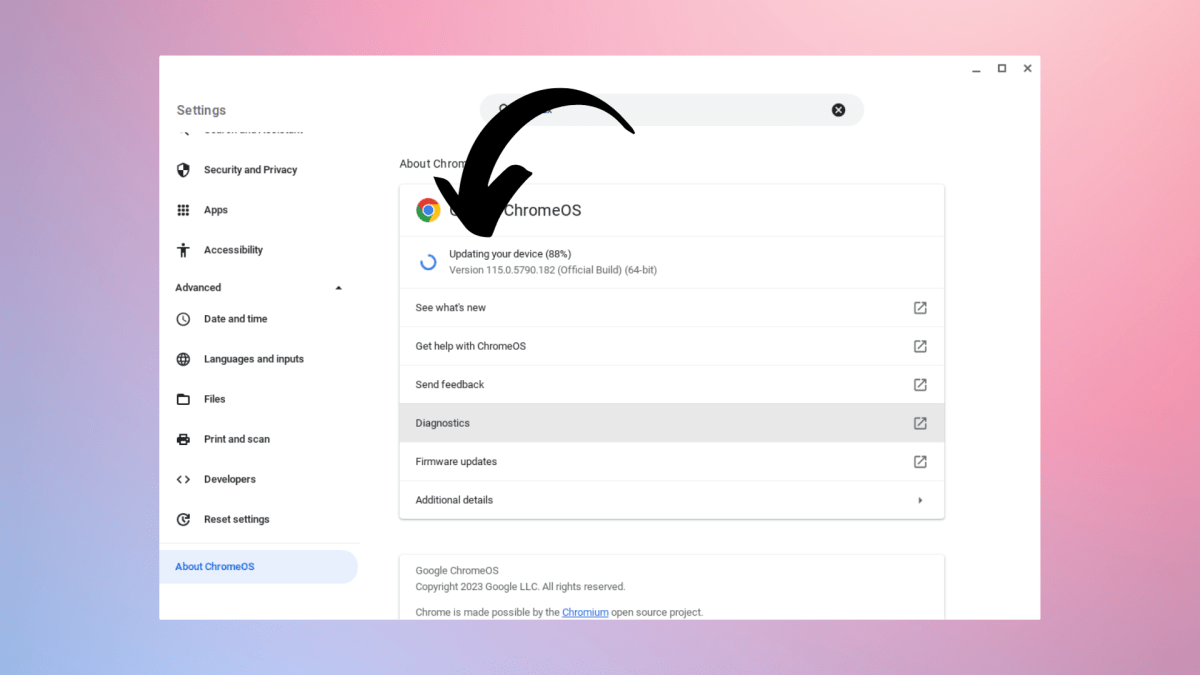The width and height of the screenshot is (1200, 675).
Task: Select About ChromeOS in the sidebar
Action: click(x=258, y=566)
